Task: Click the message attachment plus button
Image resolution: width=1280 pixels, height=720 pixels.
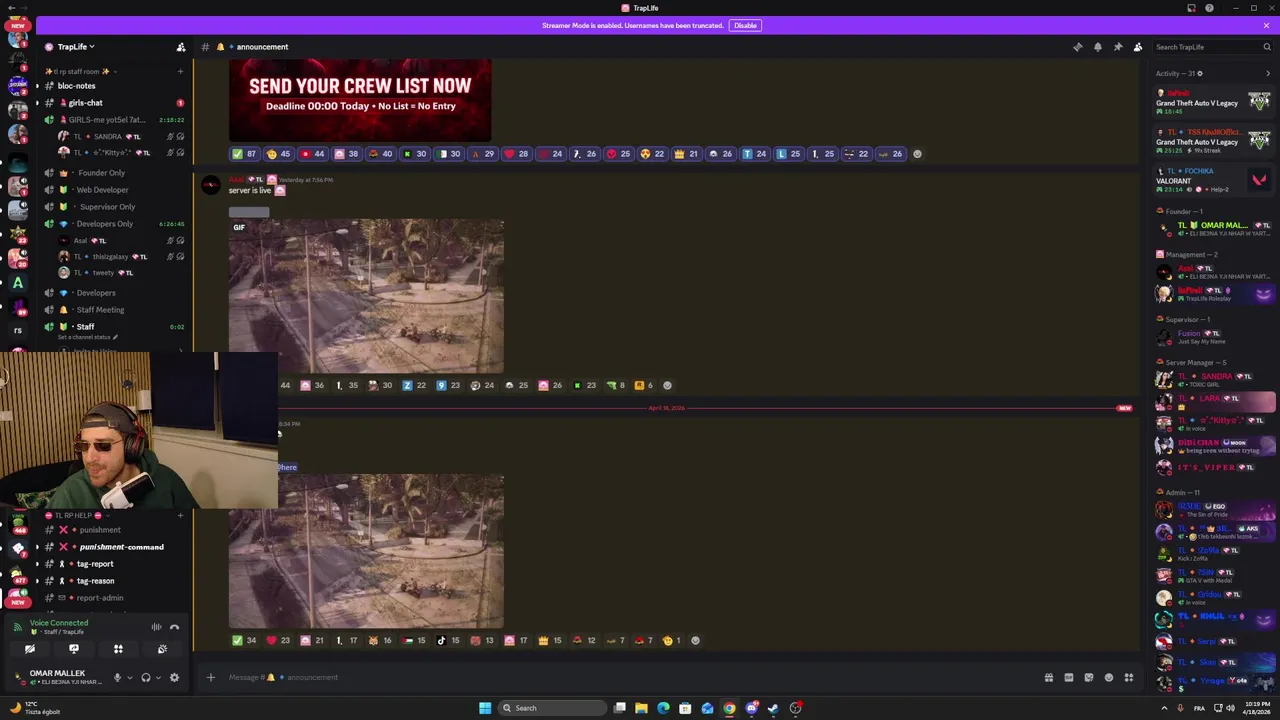Action: tap(210, 677)
